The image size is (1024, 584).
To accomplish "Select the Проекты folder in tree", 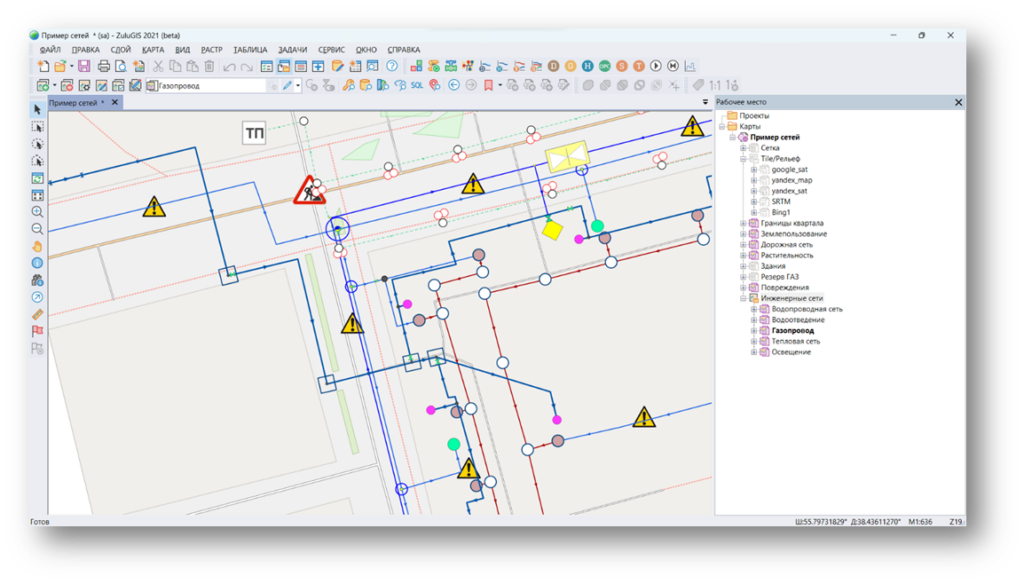I will [x=754, y=116].
